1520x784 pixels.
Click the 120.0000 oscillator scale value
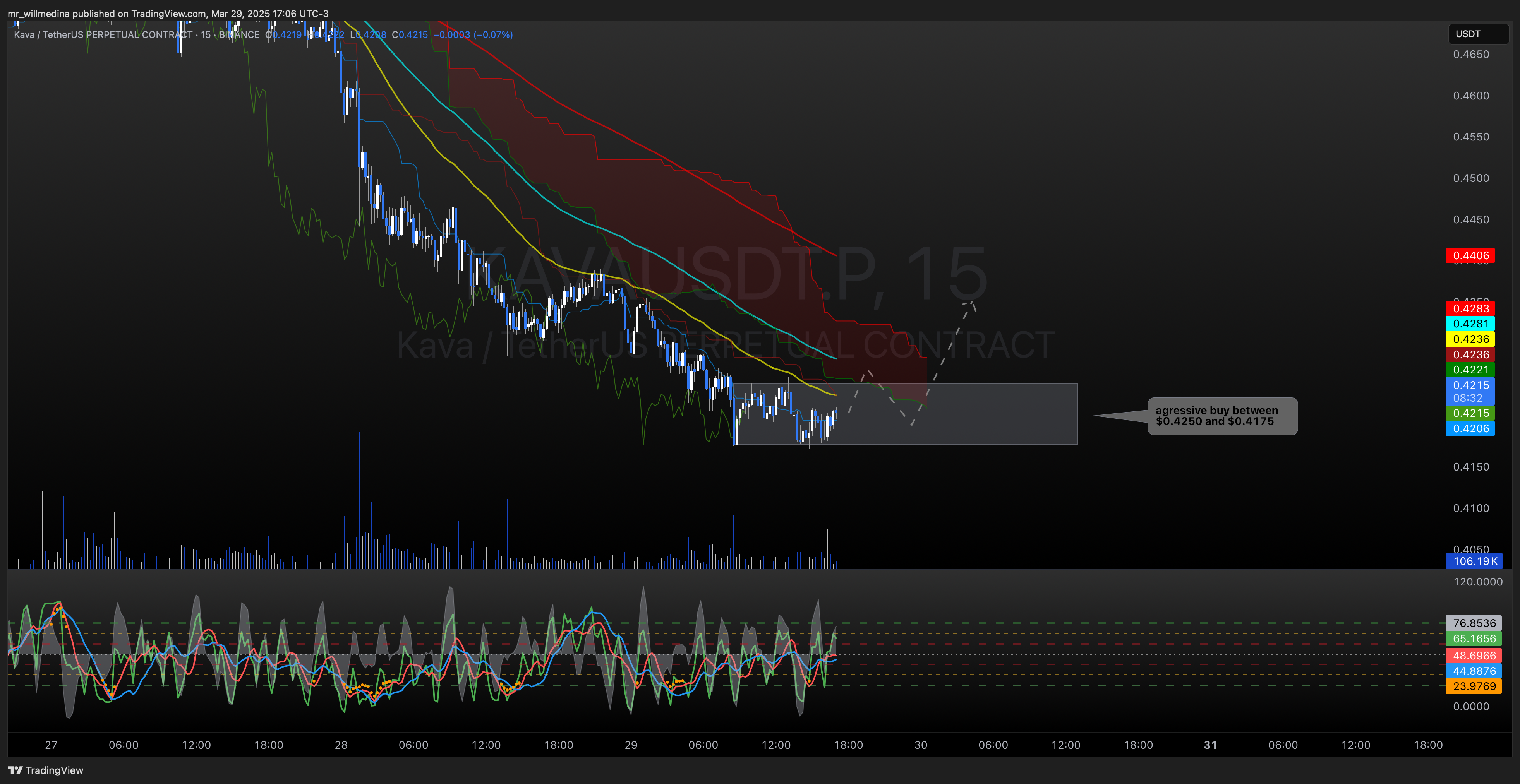coord(1477,582)
